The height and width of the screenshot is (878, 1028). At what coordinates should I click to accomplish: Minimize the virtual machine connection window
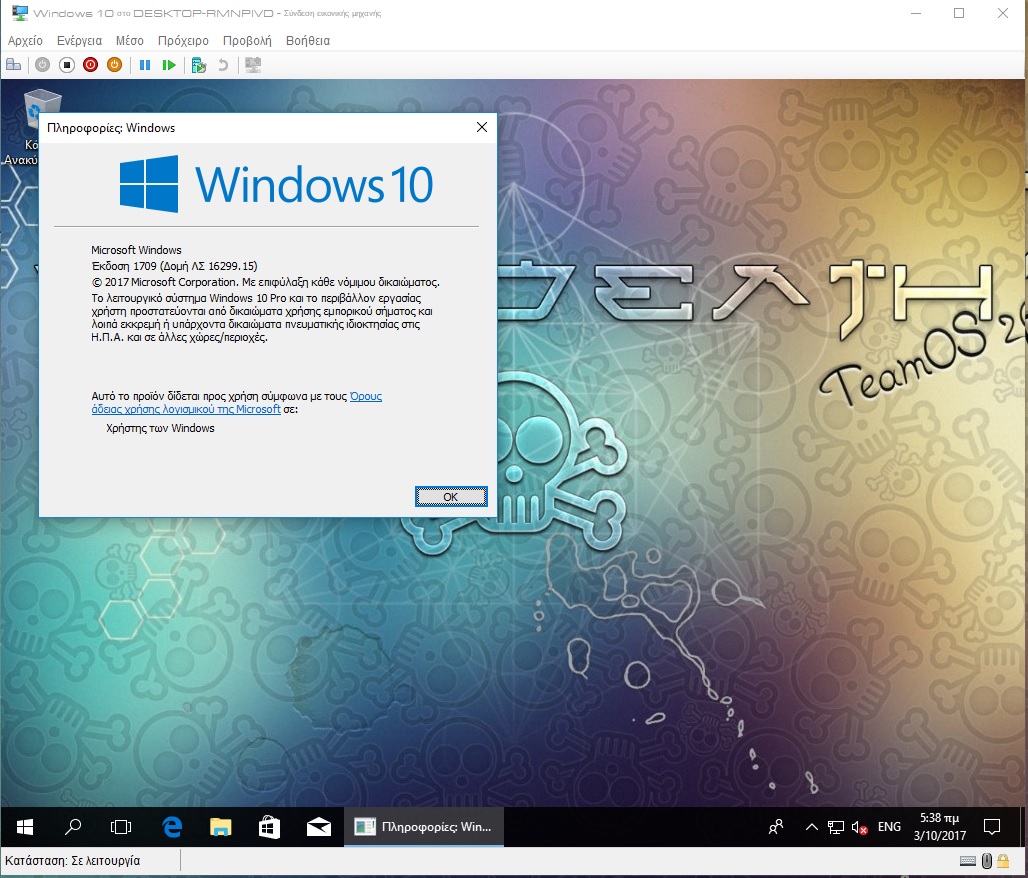pyautogui.click(x=916, y=13)
